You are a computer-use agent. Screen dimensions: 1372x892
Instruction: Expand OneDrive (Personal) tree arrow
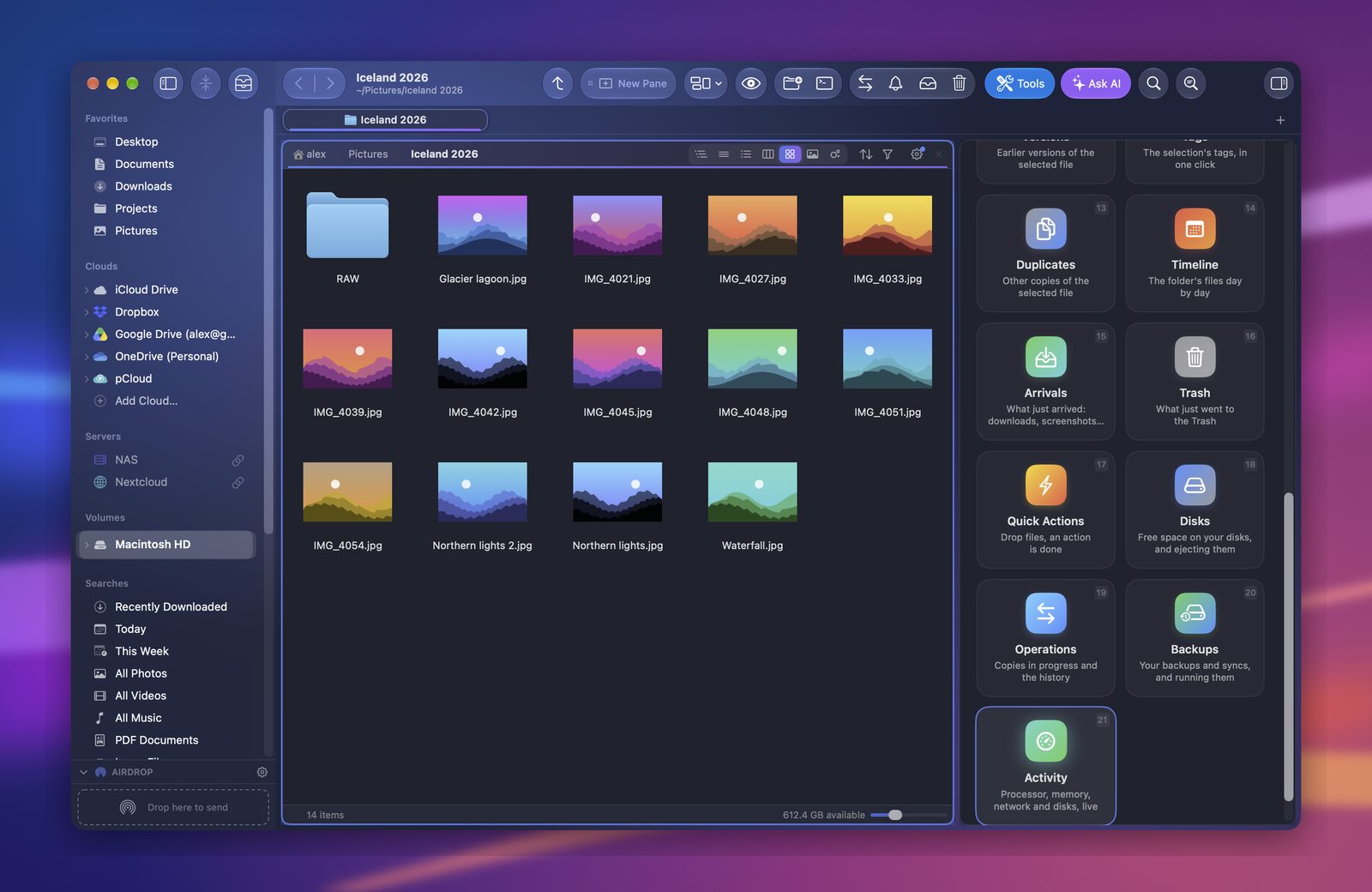(87, 357)
